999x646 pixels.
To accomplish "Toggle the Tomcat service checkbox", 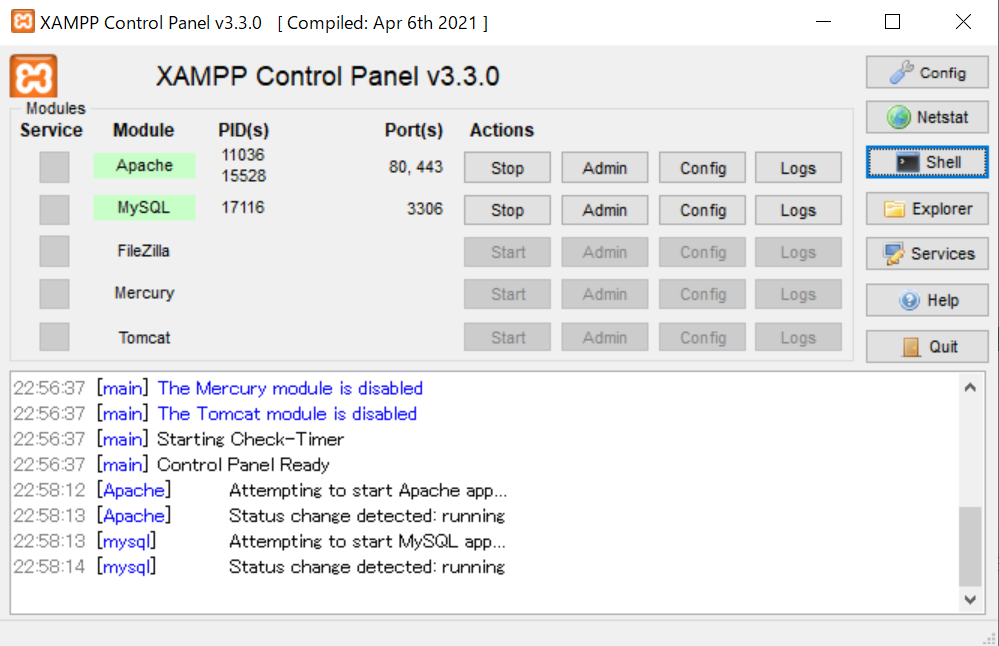I will 54,336.
